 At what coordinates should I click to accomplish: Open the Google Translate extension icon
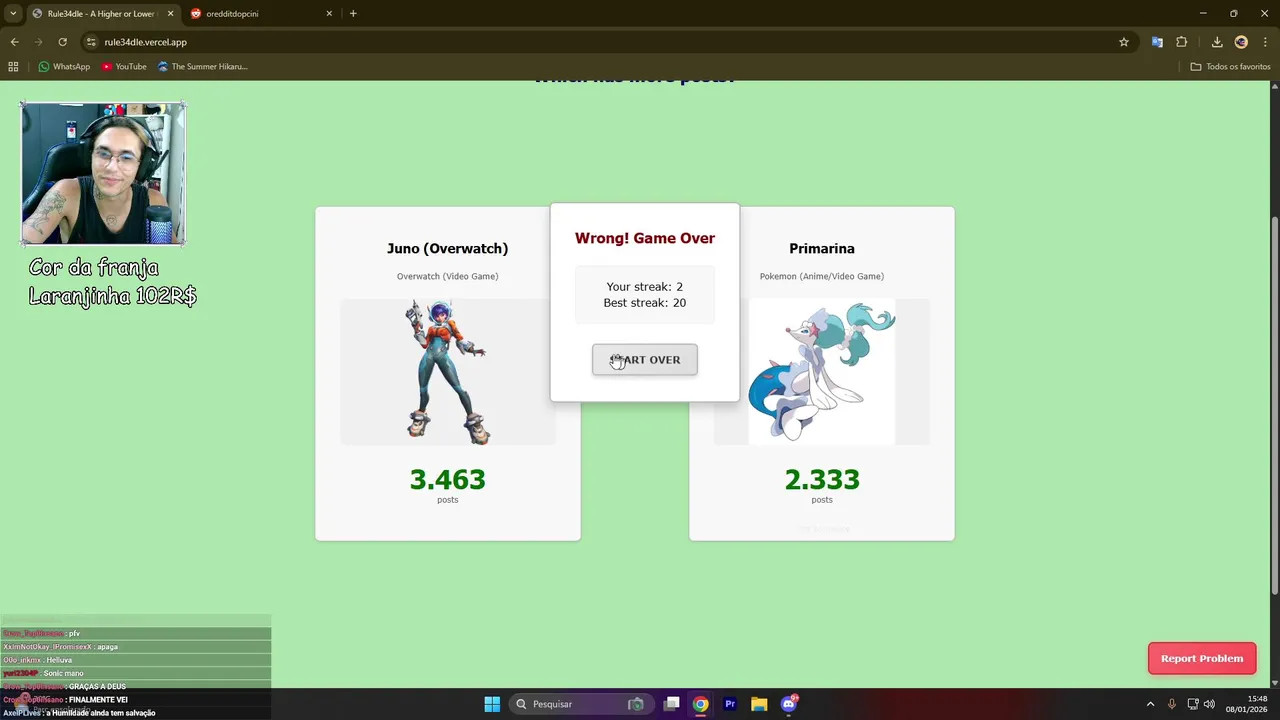click(x=1157, y=42)
